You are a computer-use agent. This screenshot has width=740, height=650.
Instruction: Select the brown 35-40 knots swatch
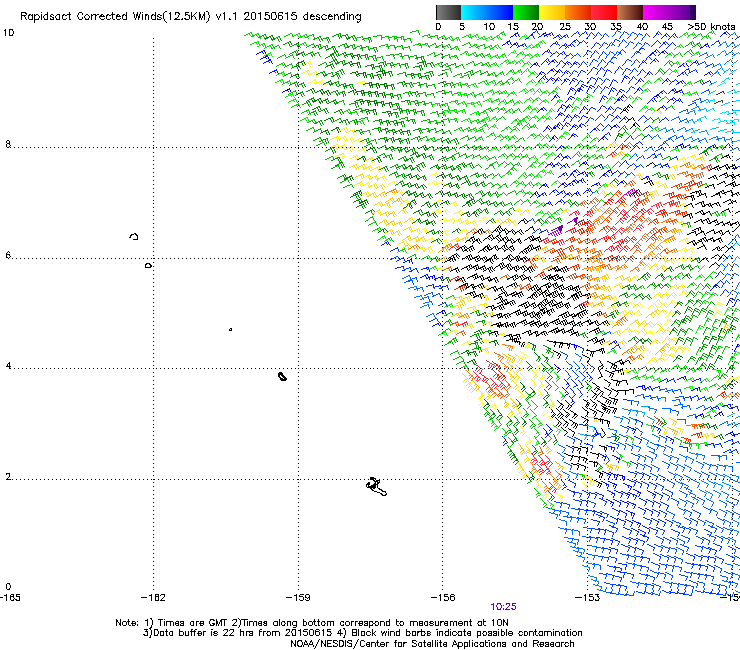click(630, 12)
